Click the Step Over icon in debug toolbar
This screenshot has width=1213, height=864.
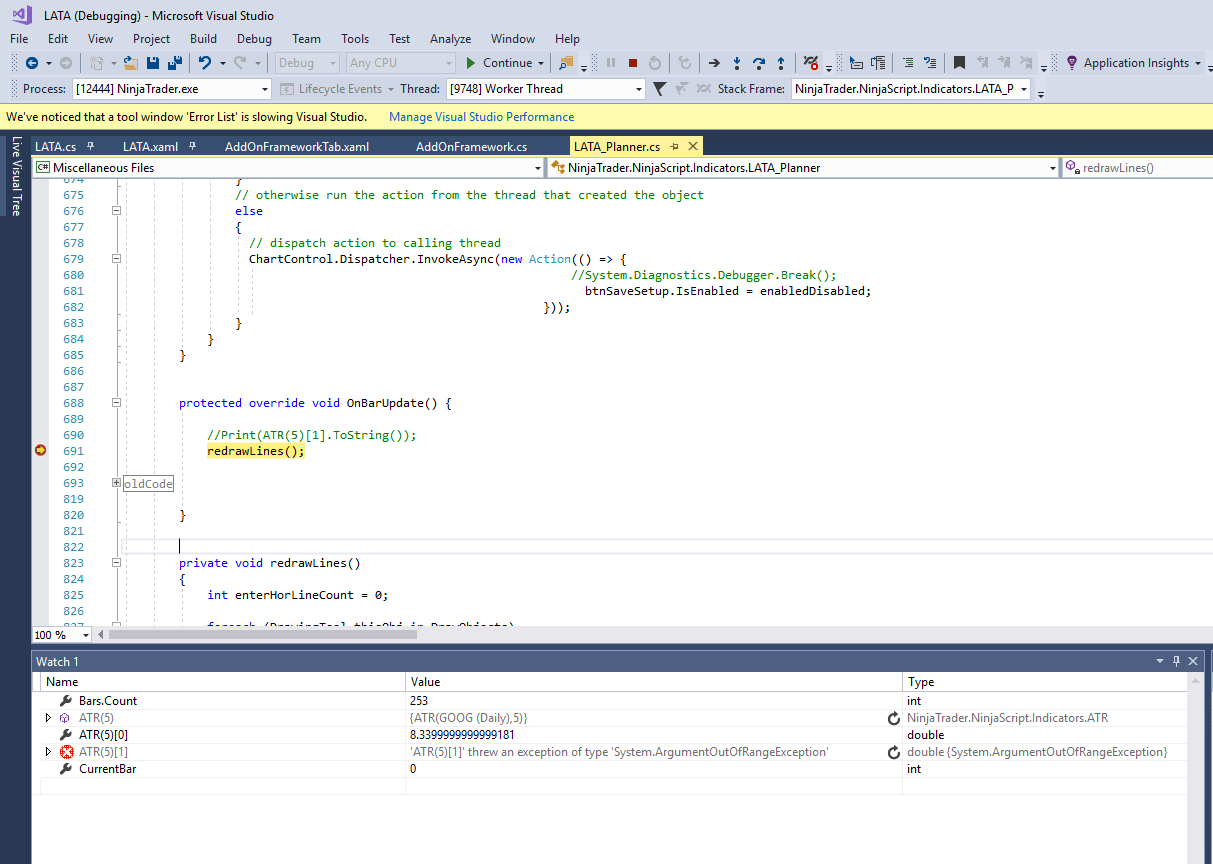pyautogui.click(x=759, y=63)
